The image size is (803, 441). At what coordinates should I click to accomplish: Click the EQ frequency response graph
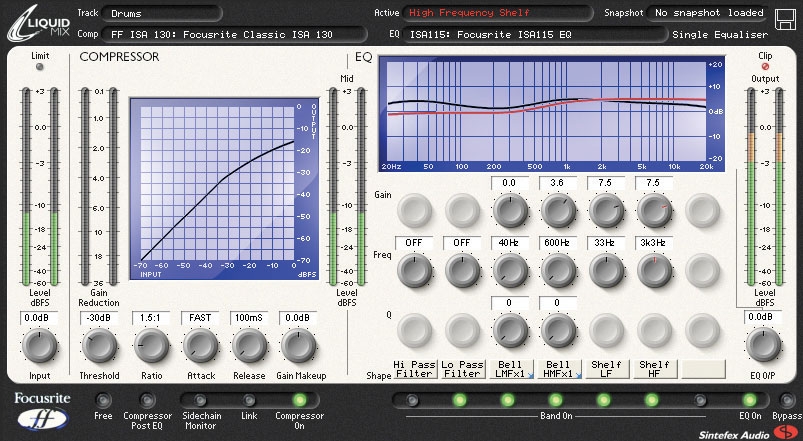pyautogui.click(x=552, y=114)
